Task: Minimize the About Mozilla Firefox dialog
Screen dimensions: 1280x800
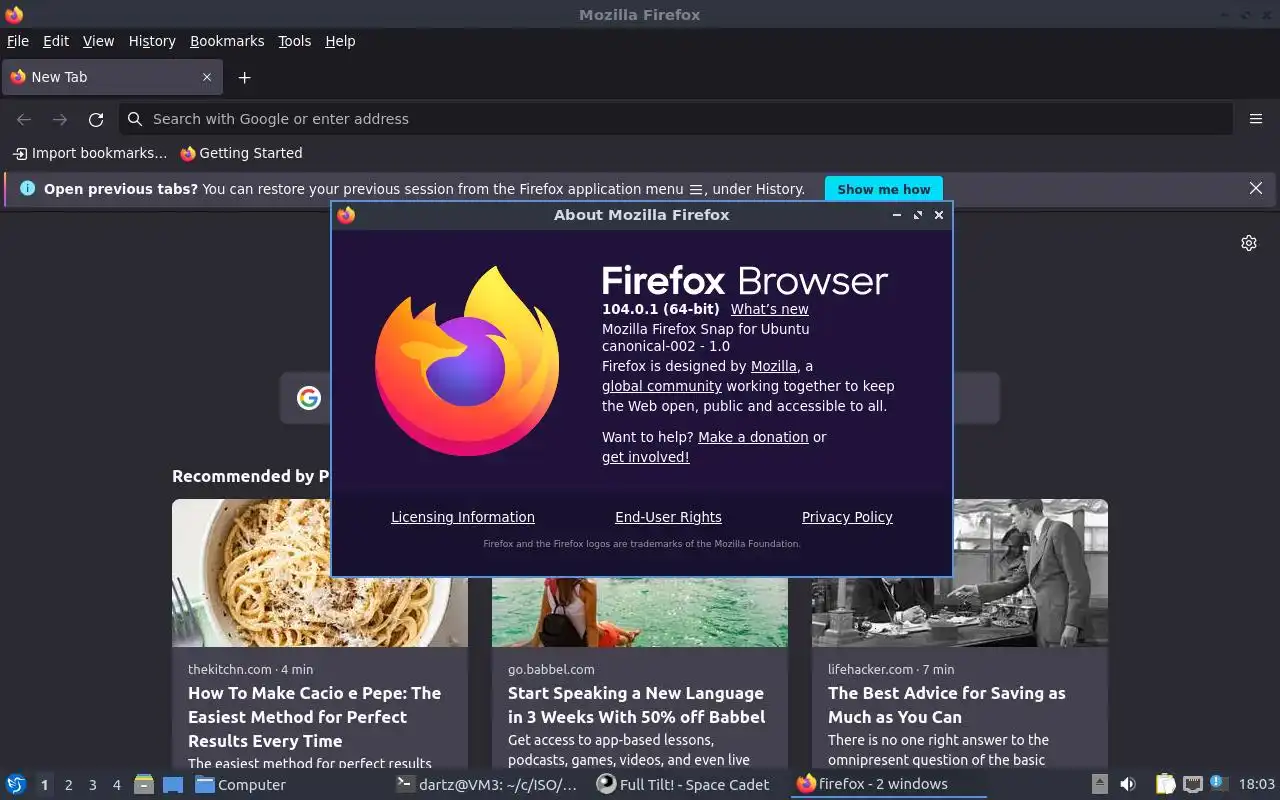Action: tap(897, 215)
